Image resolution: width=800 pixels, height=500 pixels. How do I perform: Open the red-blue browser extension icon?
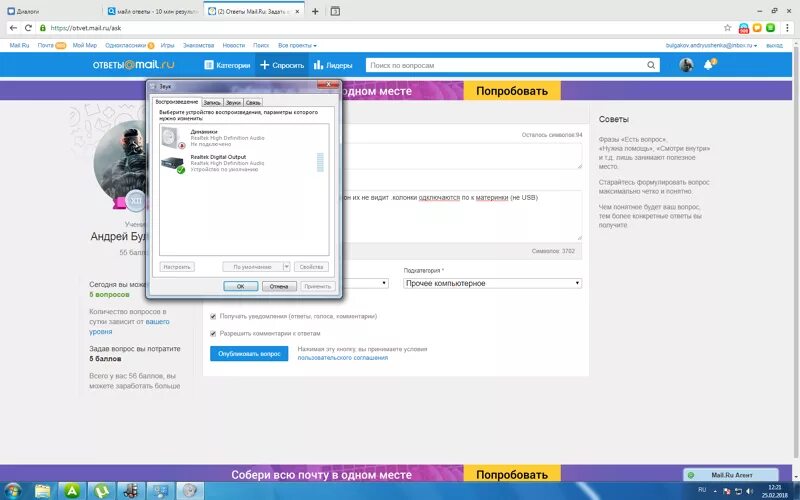click(744, 29)
